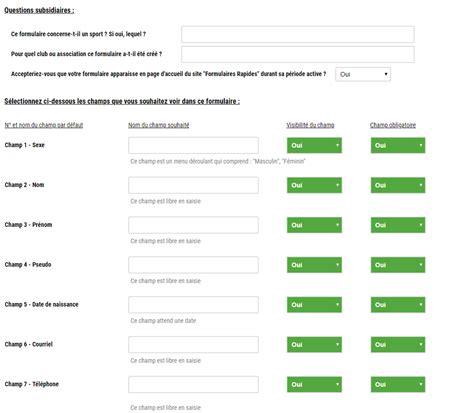Open mandatory dropdown for Champ 1 - Sexe

point(398,145)
